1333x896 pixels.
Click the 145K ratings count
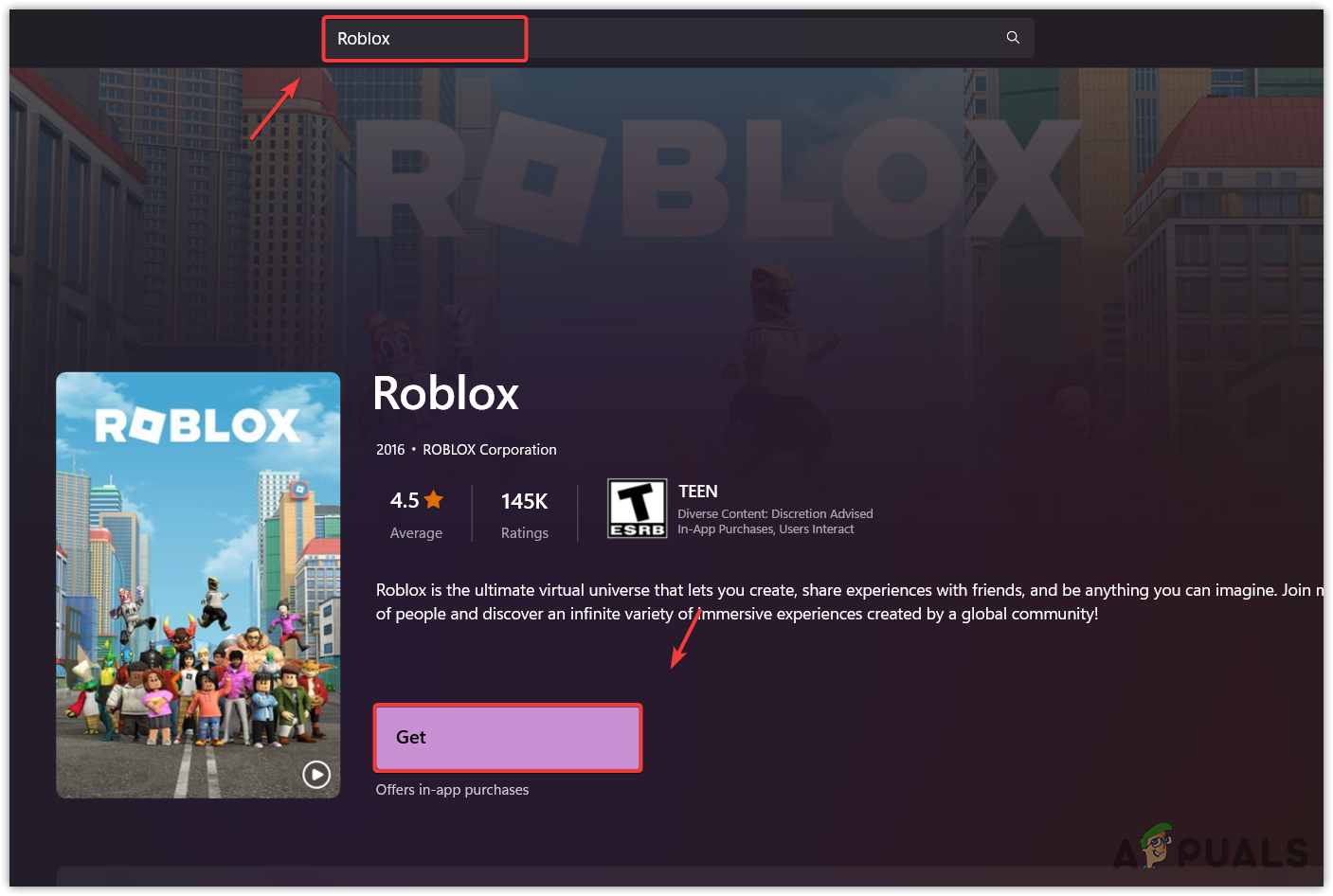click(525, 501)
